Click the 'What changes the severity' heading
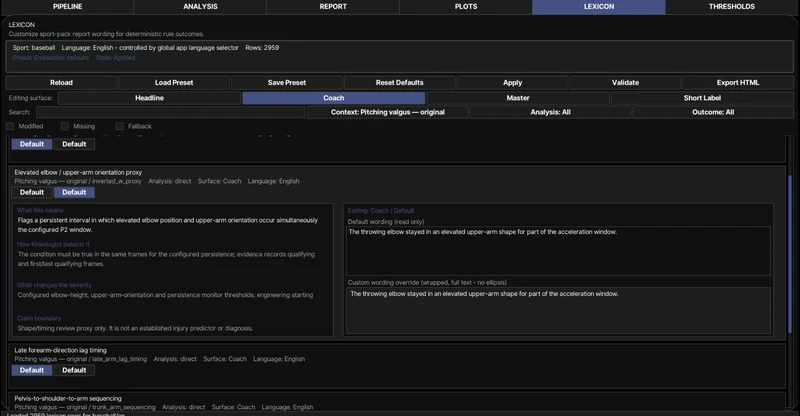 pyautogui.click(x=54, y=285)
